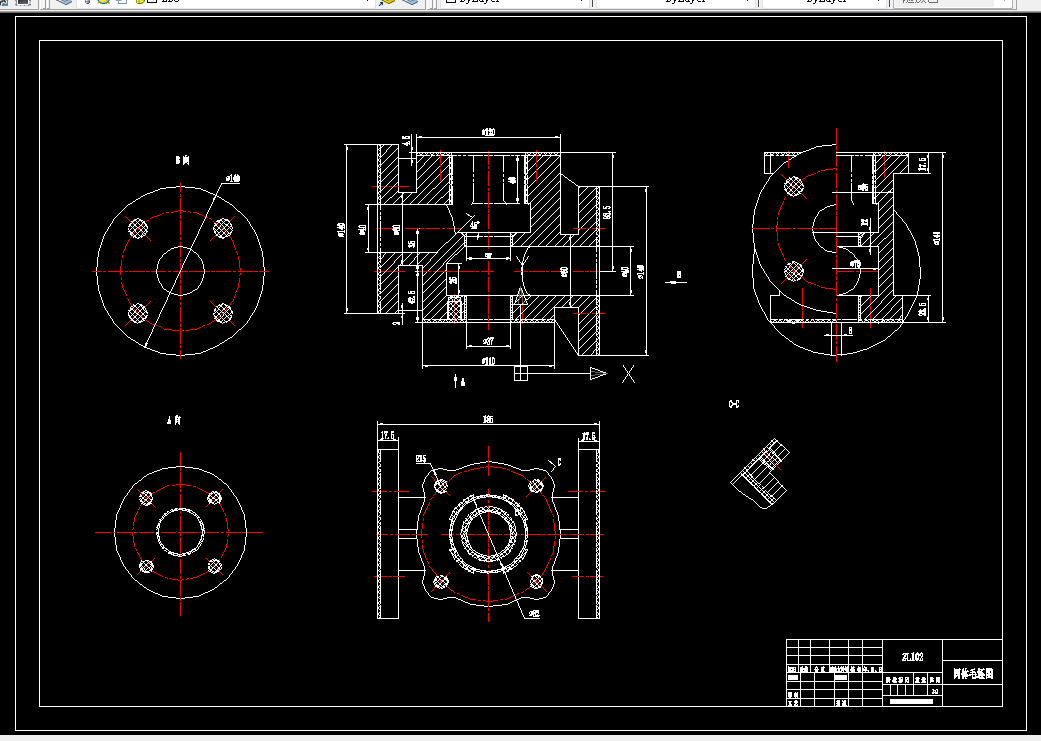
Task: Select upper-left bolt hole in plan view
Action: (x=441, y=486)
